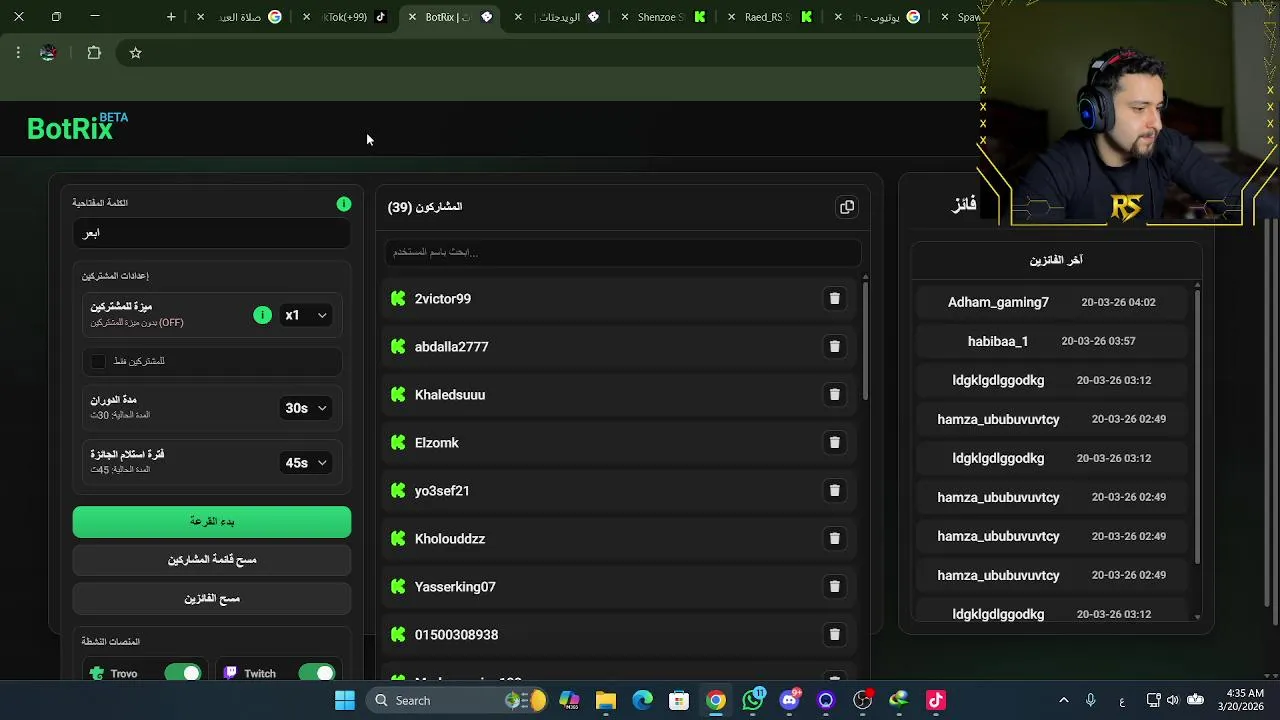
Task: Open WhatsApp from taskbar
Action: pos(753,700)
